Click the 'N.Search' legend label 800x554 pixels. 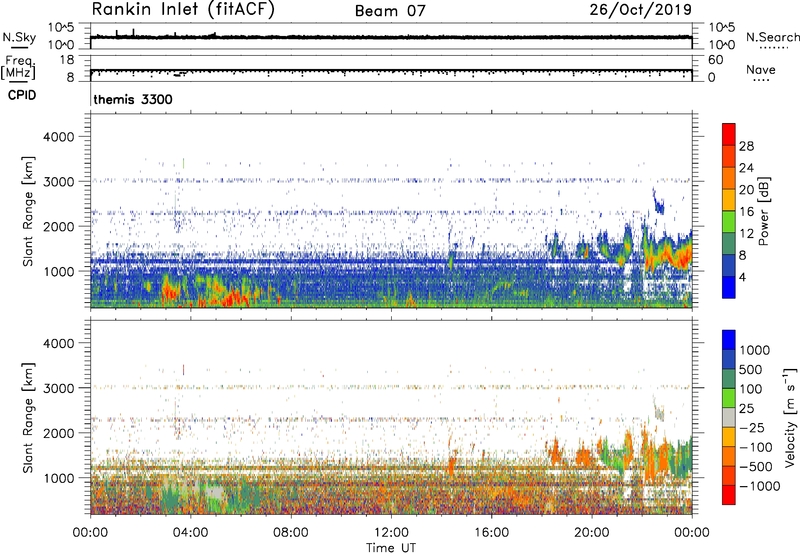772,37
